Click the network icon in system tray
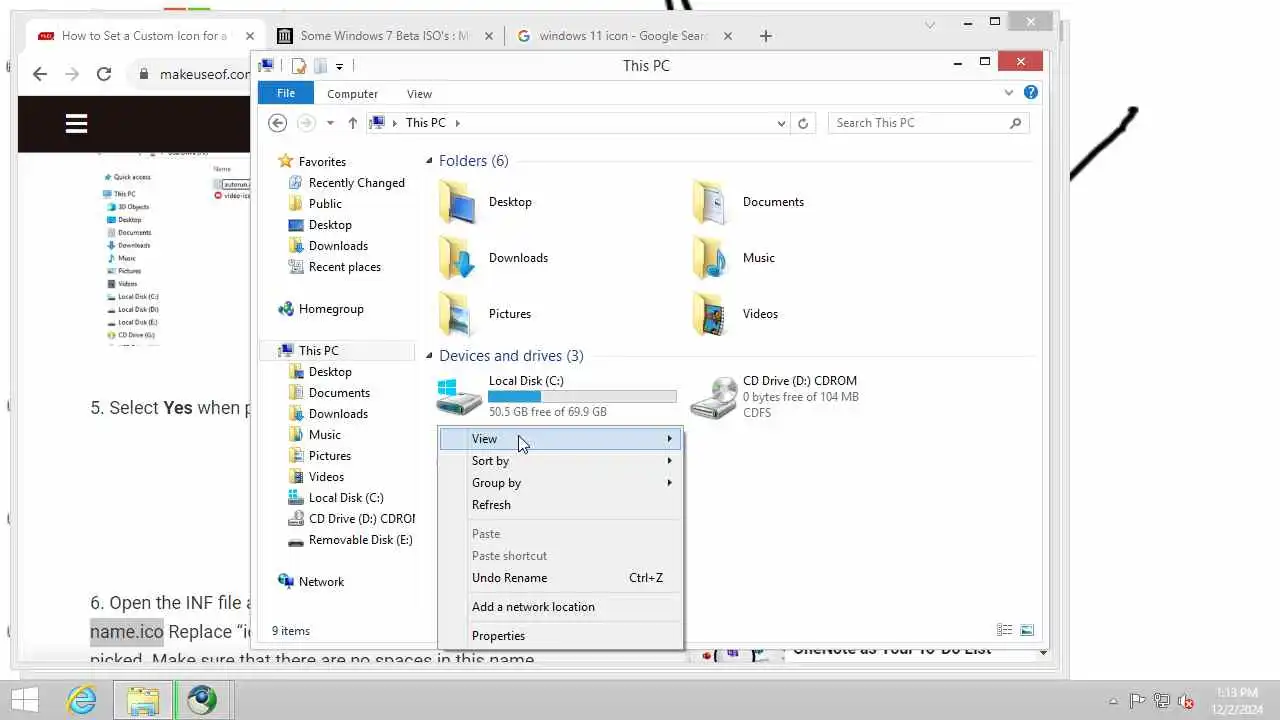Viewport: 1280px width, 720px height. (x=1161, y=701)
